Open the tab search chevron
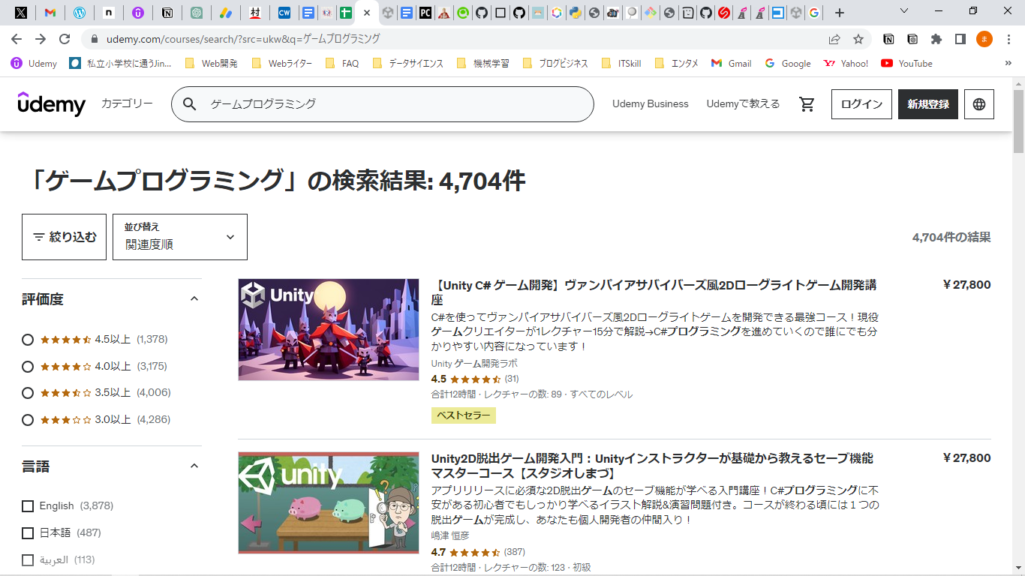1025x576 pixels. pyautogui.click(x=904, y=11)
